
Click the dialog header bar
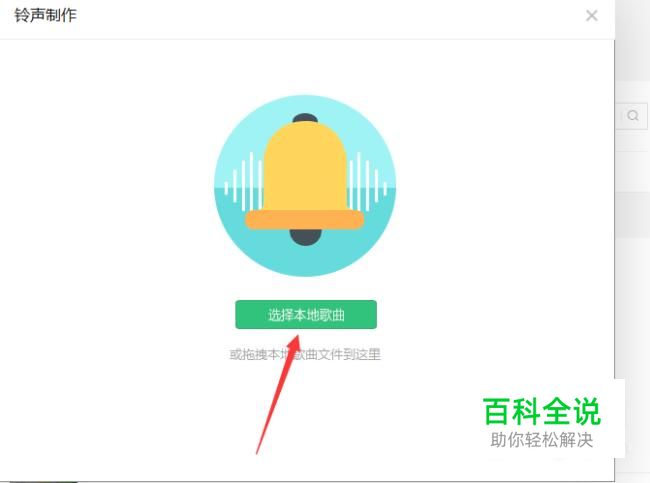(x=307, y=19)
